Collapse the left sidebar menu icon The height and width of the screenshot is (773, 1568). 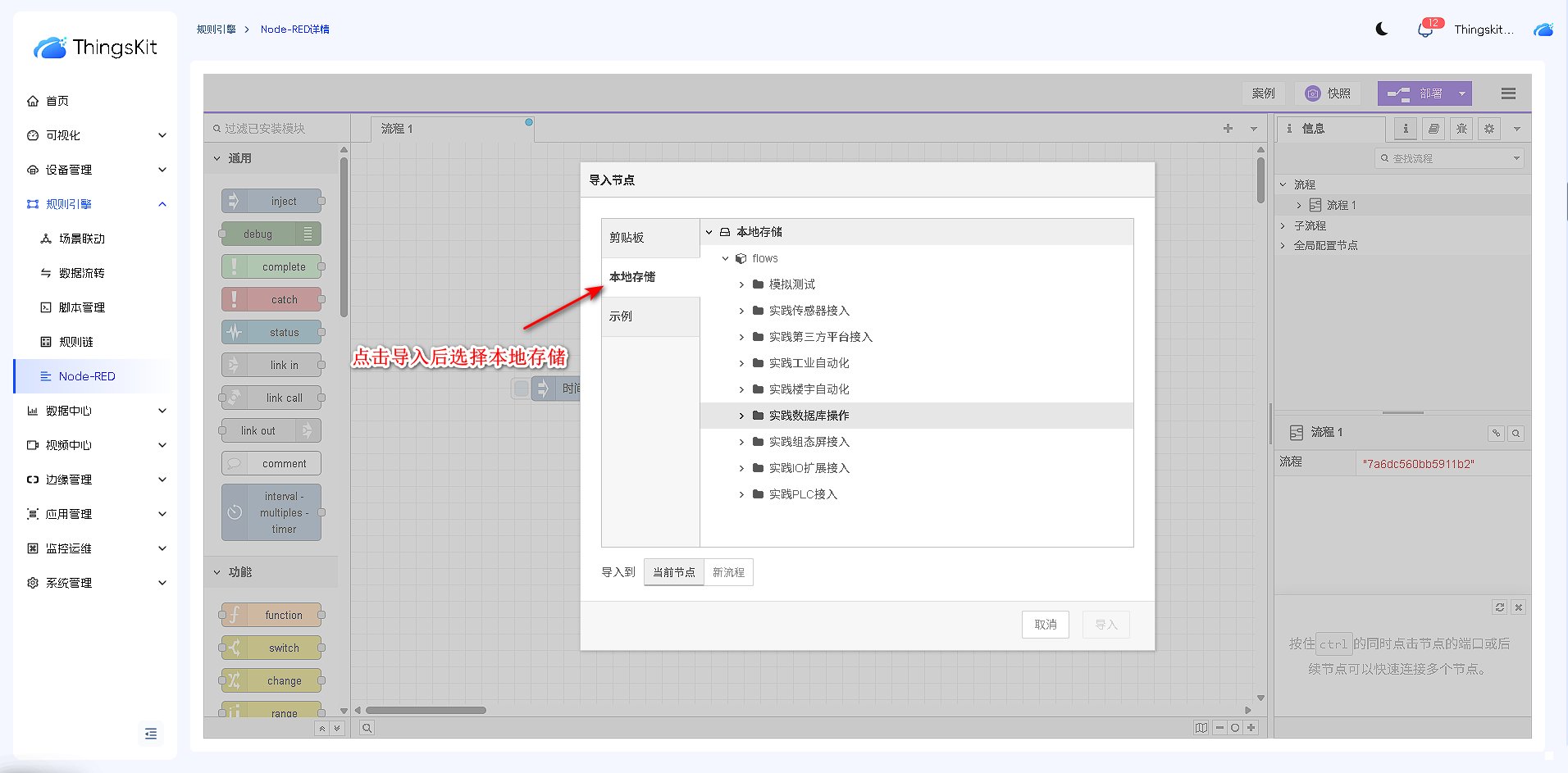(x=151, y=734)
